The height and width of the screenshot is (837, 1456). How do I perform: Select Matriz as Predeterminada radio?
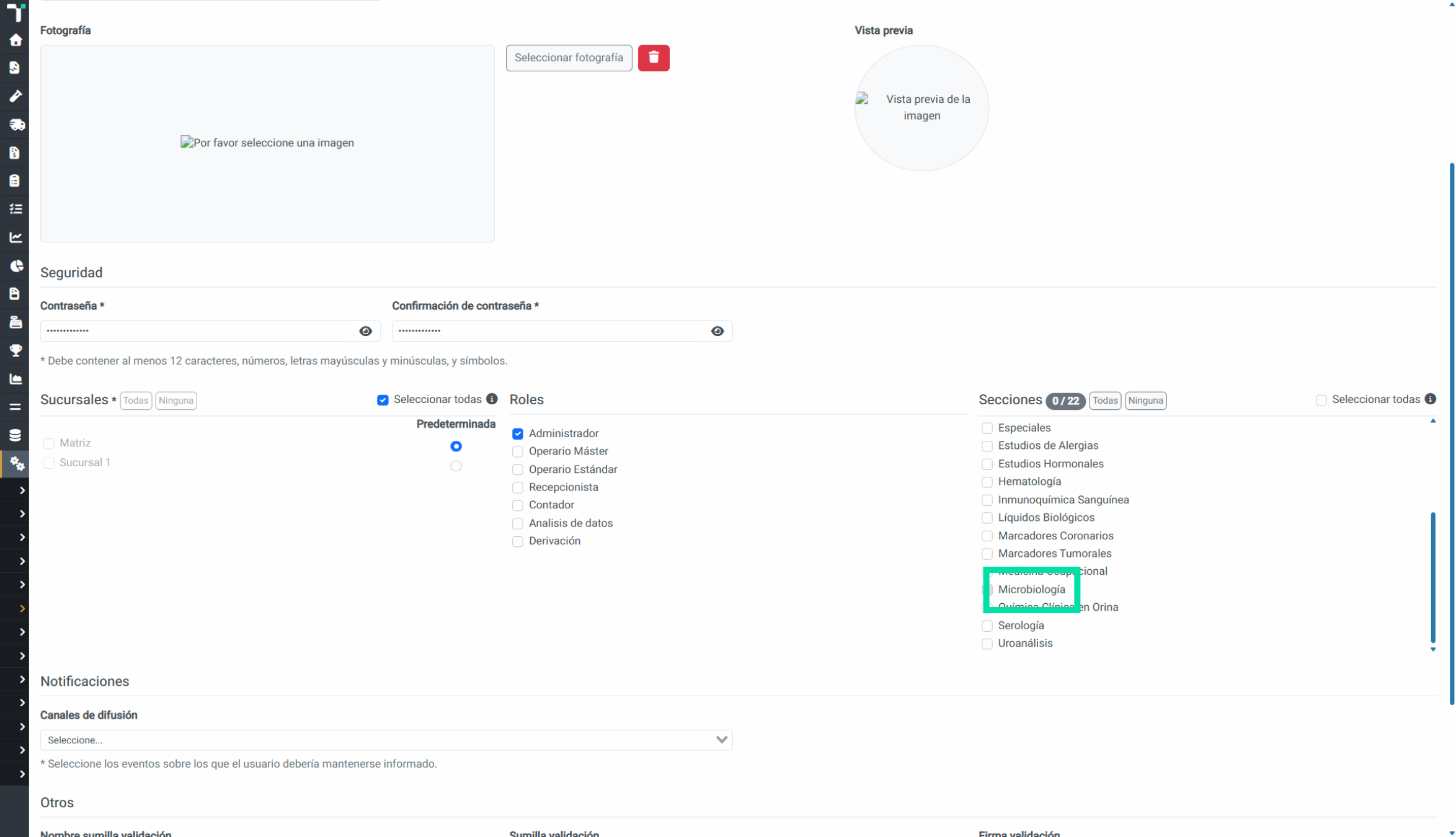456,446
